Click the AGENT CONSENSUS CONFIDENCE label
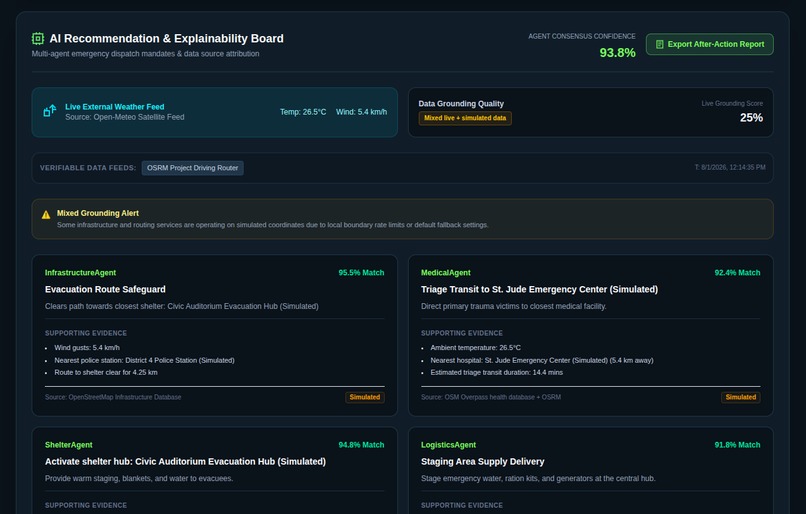Image resolution: width=806 pixels, height=514 pixels. click(x=581, y=36)
